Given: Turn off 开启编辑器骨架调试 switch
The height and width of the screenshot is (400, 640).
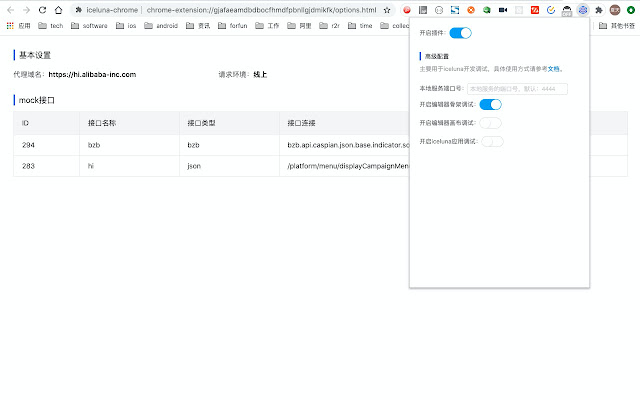Looking at the screenshot, I should (490, 104).
